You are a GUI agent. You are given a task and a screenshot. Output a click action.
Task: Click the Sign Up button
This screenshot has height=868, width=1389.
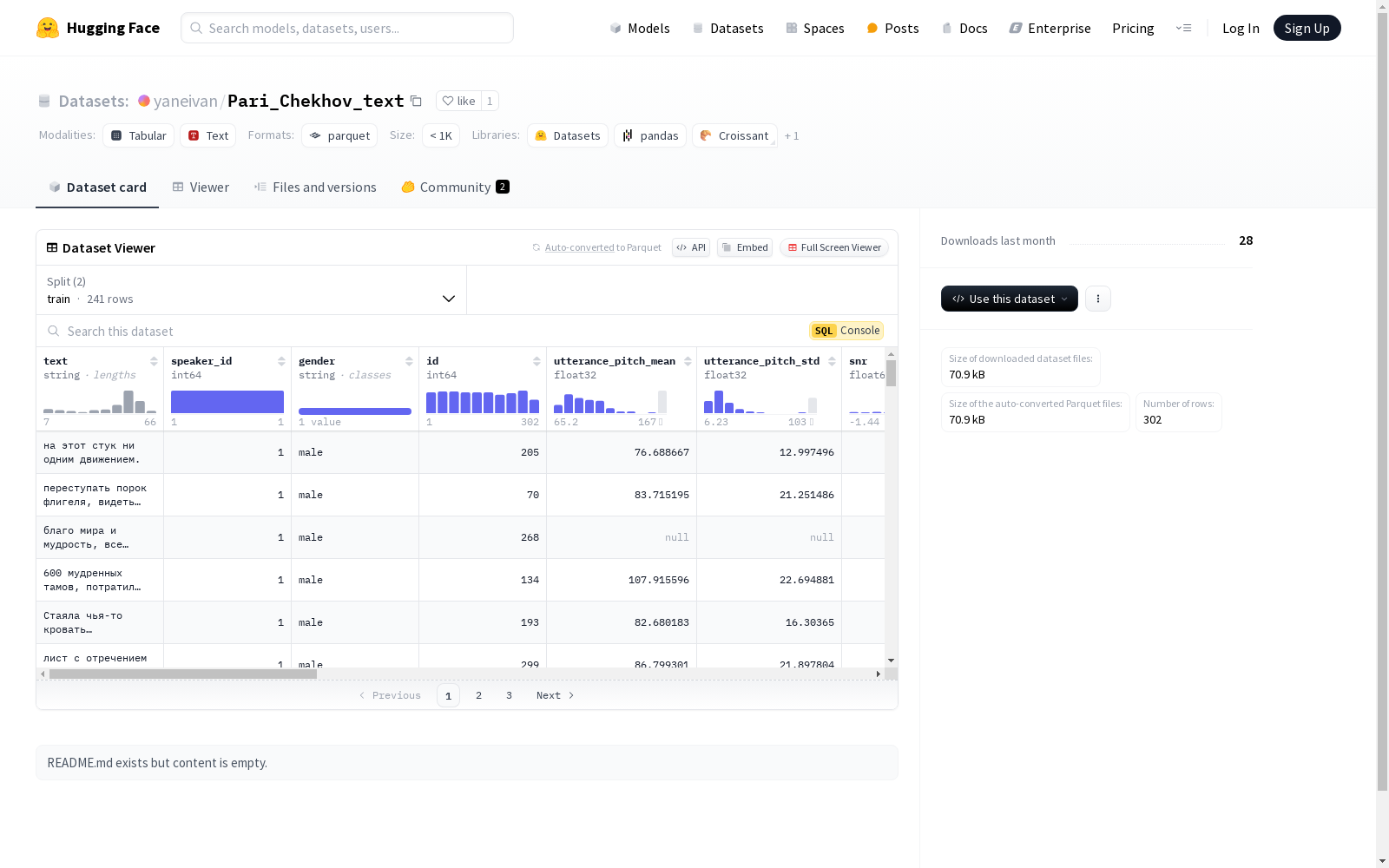1307,28
